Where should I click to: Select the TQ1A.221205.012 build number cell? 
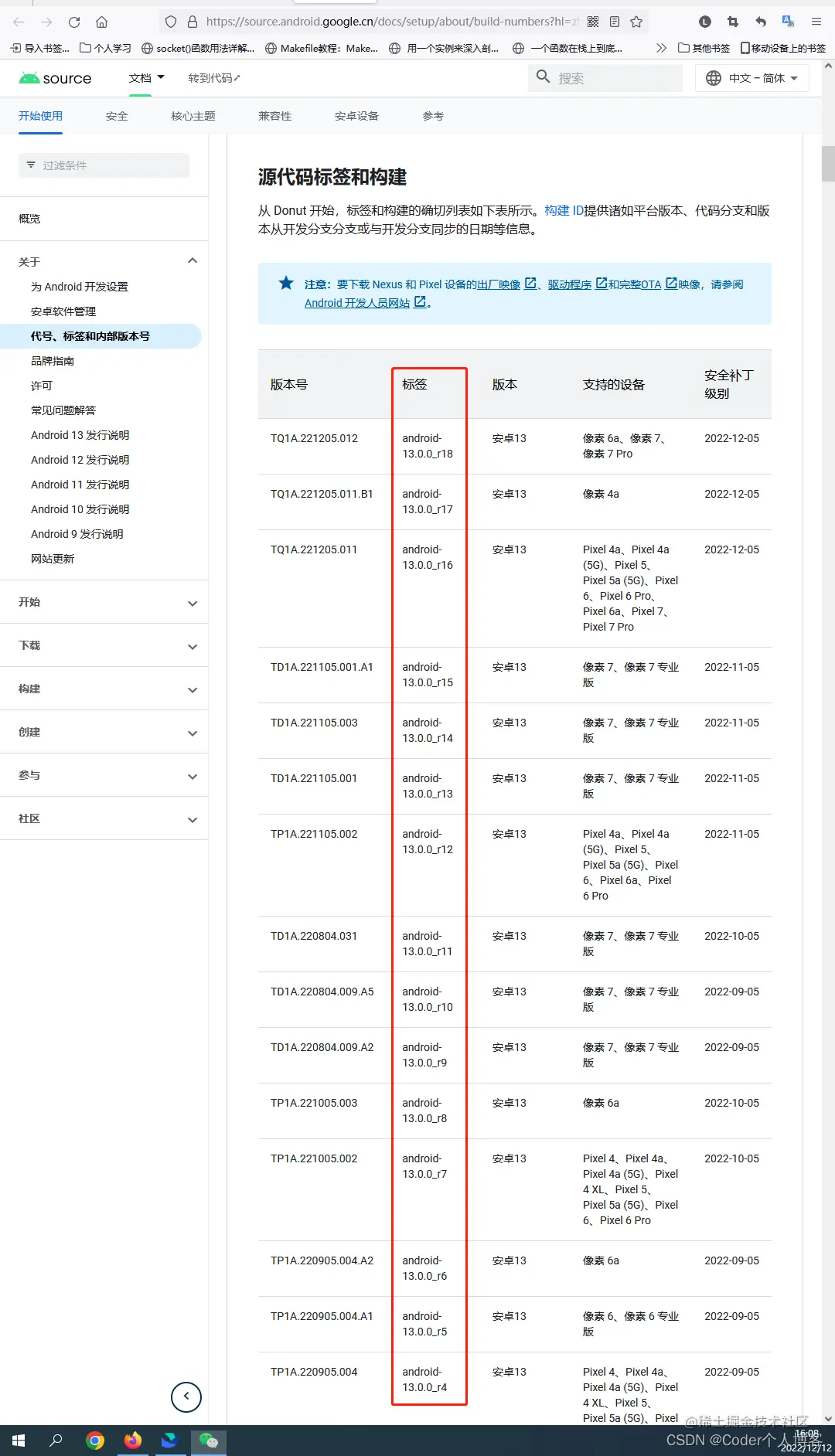[314, 438]
